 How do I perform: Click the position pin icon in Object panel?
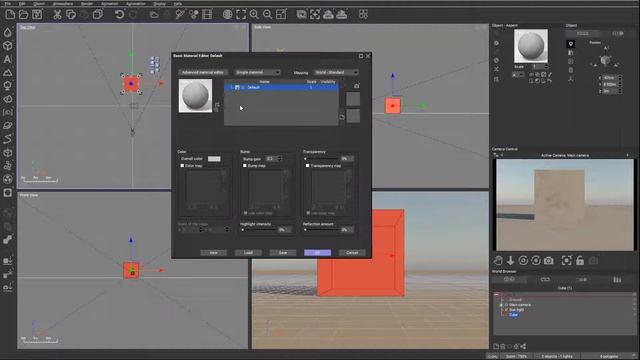(571, 44)
